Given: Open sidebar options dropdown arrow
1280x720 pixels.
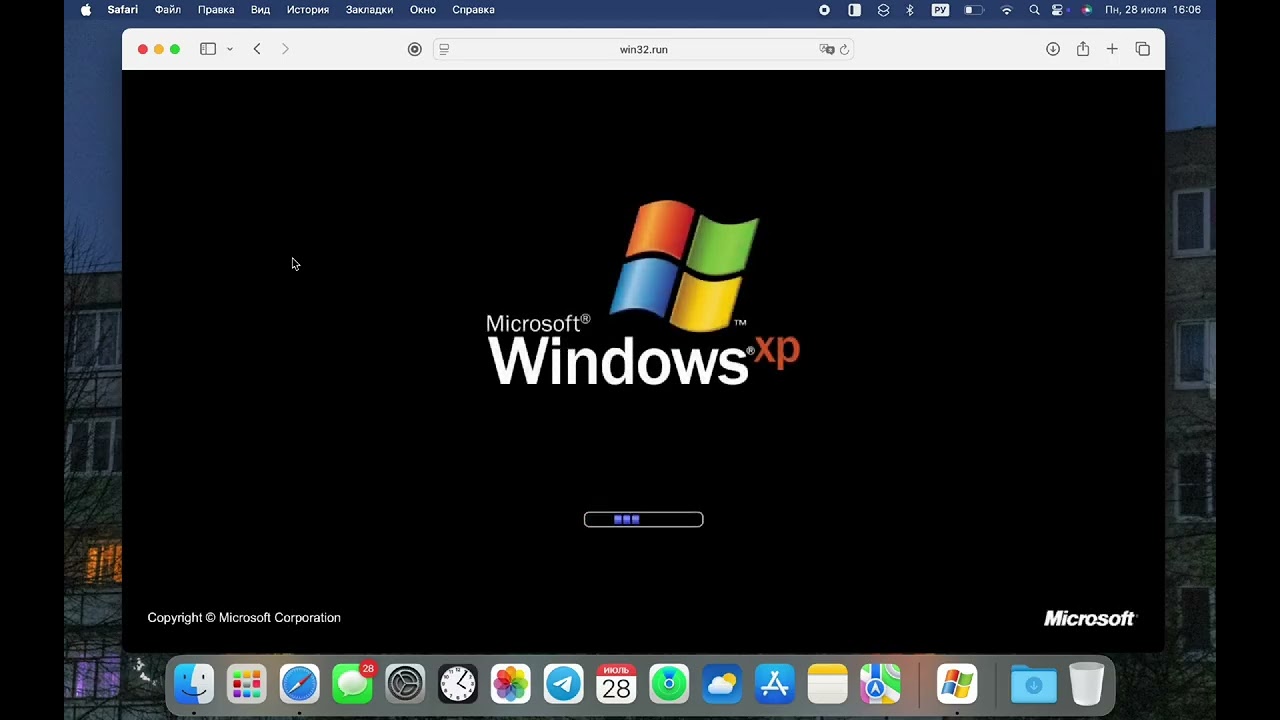Looking at the screenshot, I should [230, 49].
